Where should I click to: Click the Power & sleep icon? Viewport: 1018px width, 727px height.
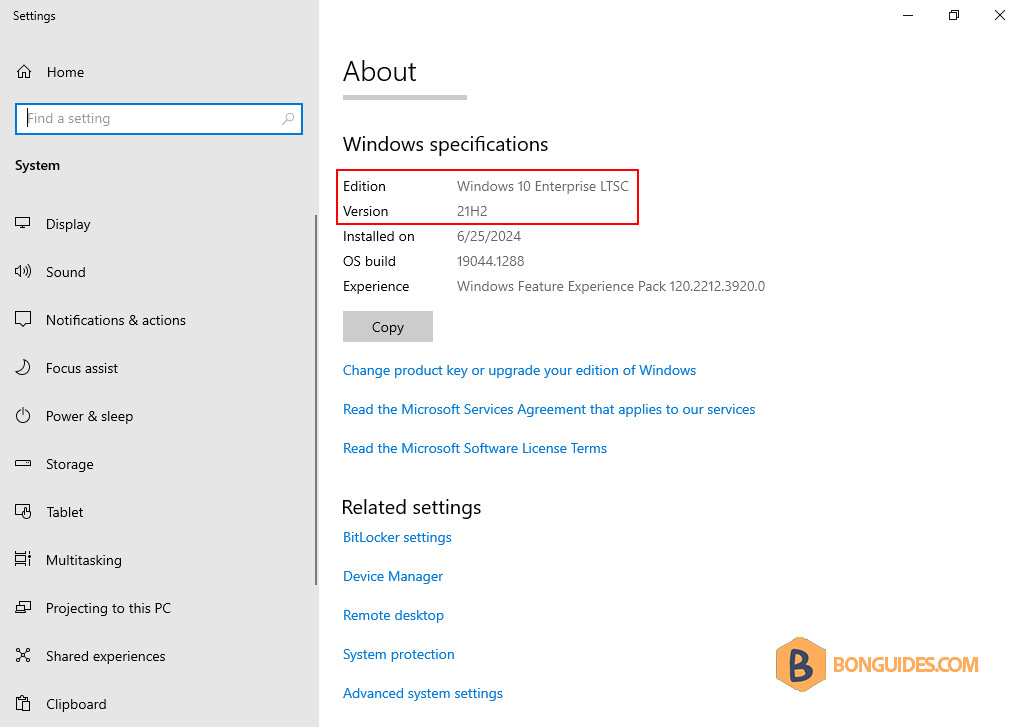click(23, 415)
